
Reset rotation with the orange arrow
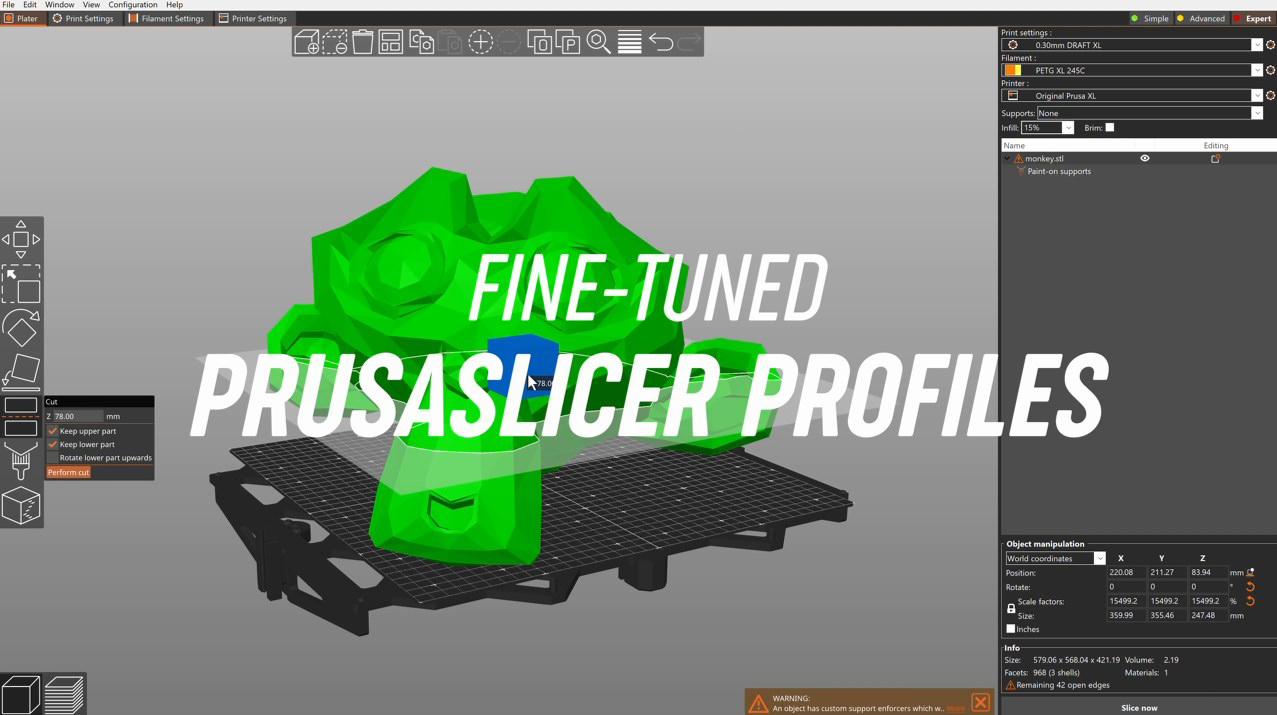pos(1250,587)
